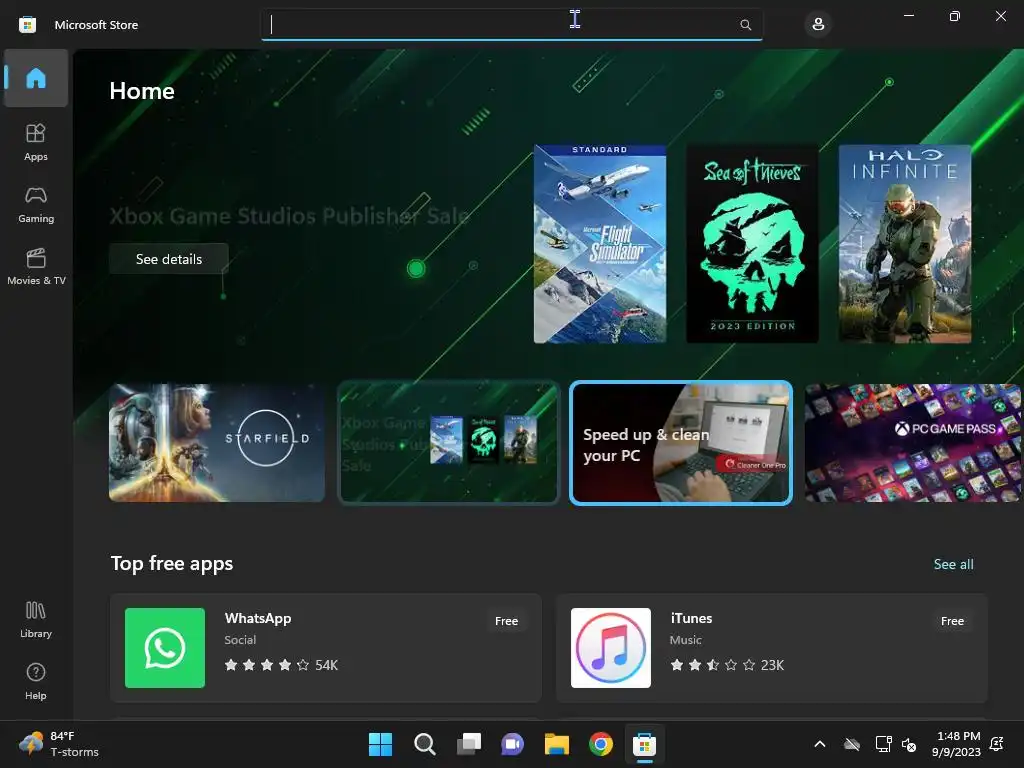Click iTunes' Music category text
The image size is (1024, 768).
686,640
